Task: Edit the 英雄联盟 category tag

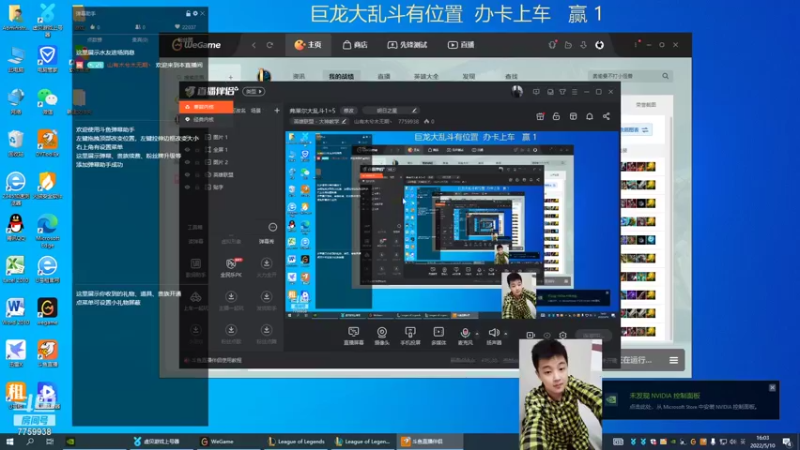Action: 319,121
